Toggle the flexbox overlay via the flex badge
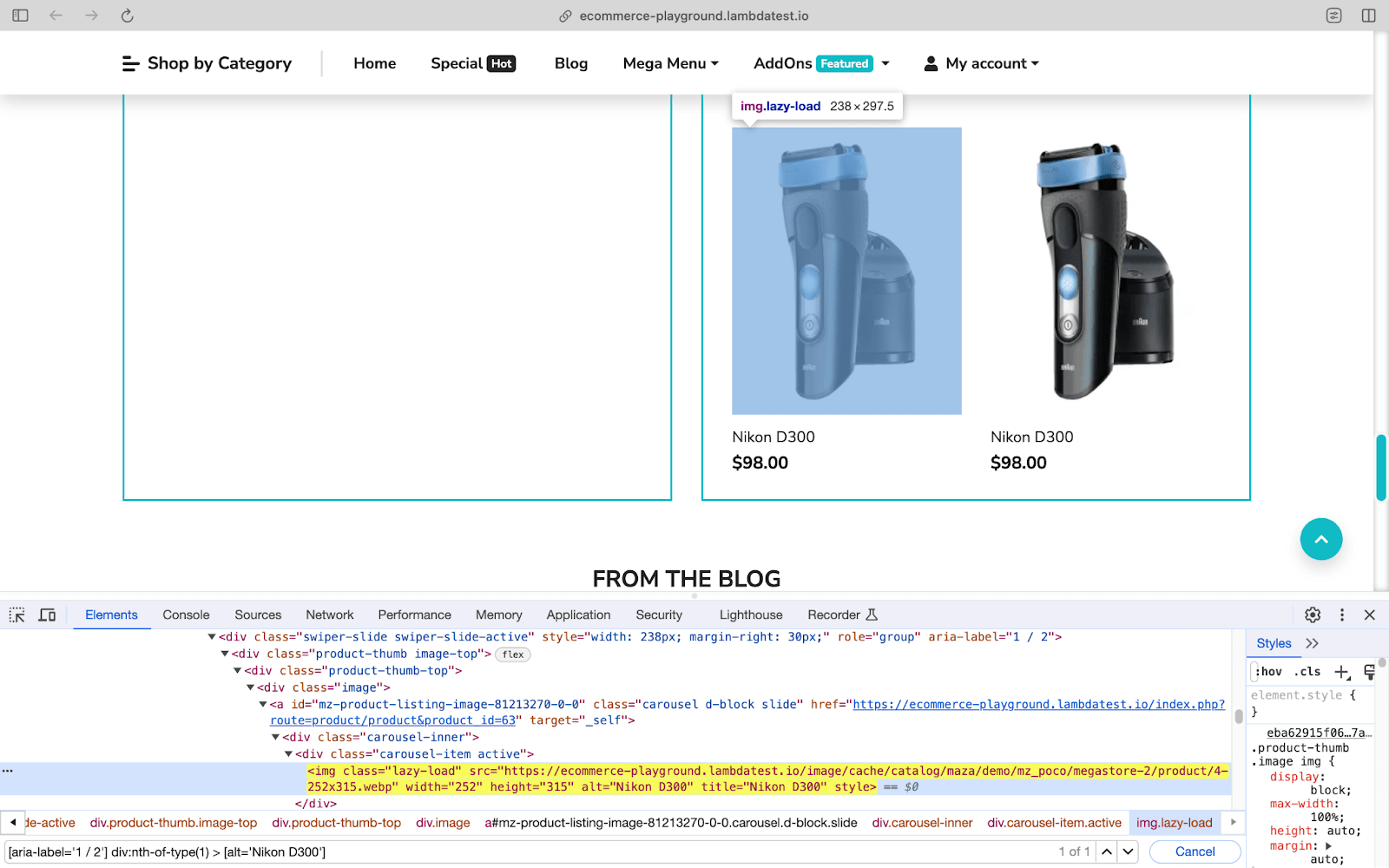1389x868 pixels. [x=512, y=654]
